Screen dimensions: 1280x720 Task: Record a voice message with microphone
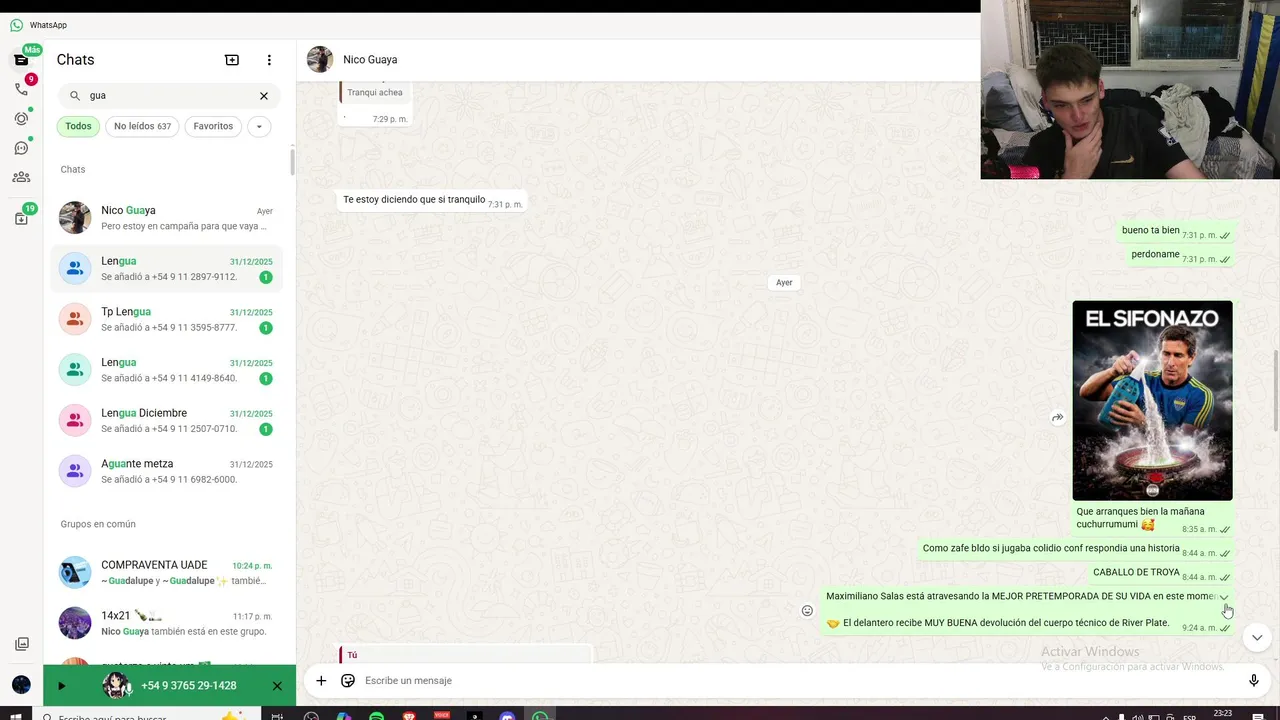(x=1254, y=681)
